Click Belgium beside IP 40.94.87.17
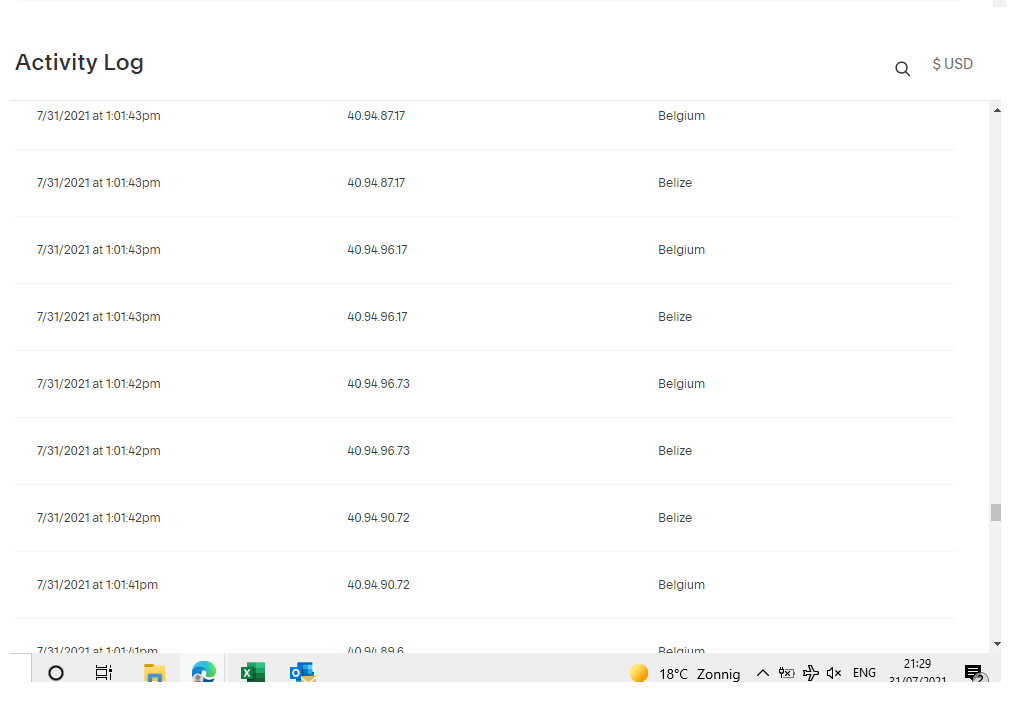The width and height of the screenshot is (1026, 708). (682, 116)
